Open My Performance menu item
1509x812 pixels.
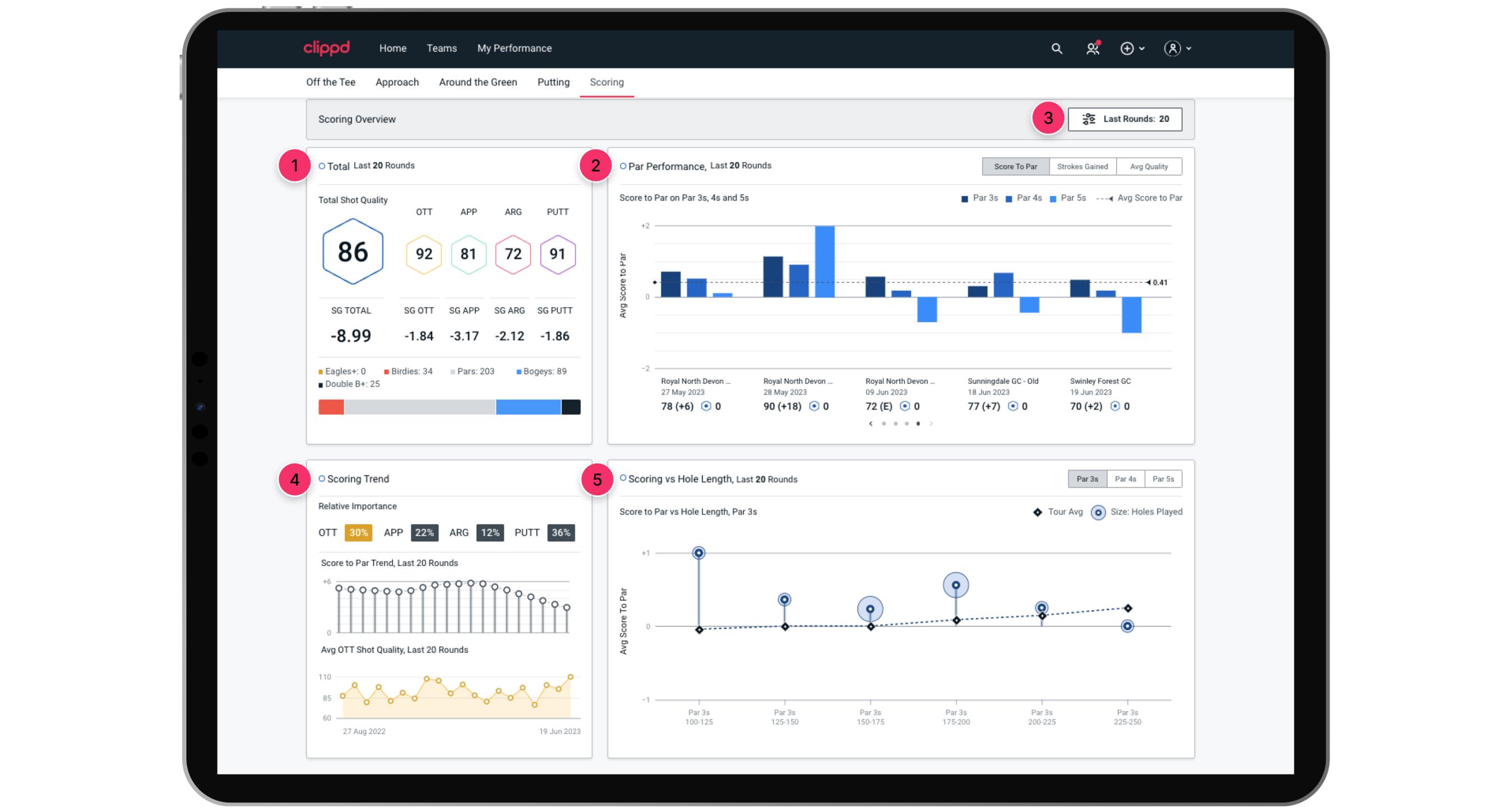(x=513, y=48)
